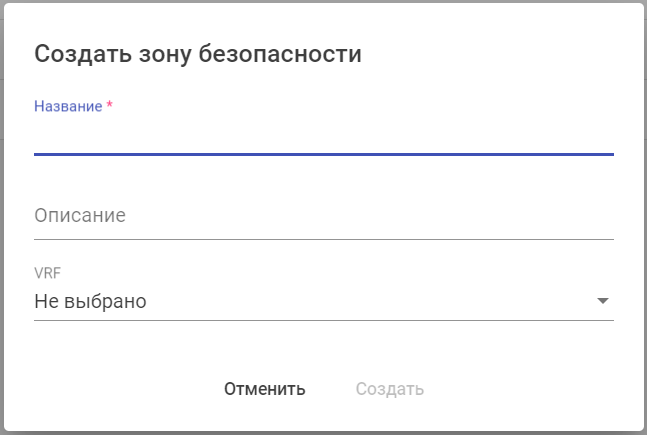647x435 pixels.
Task: Click the underline below the VRF selector
Action: tap(323, 320)
